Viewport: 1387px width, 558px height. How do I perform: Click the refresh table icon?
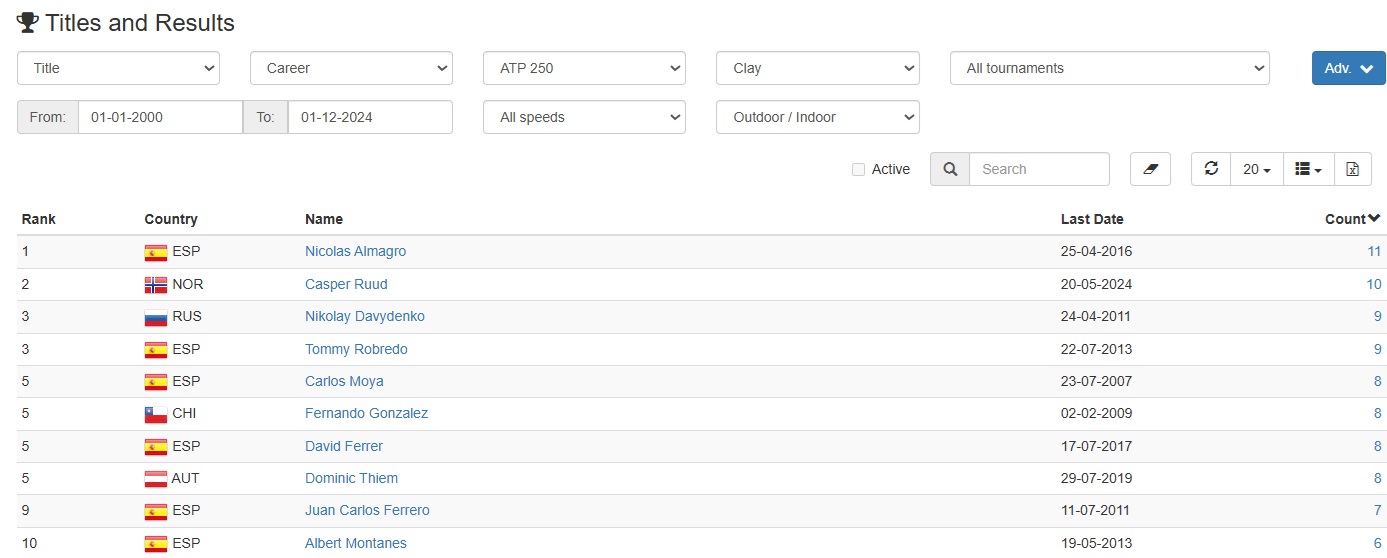pos(1211,169)
